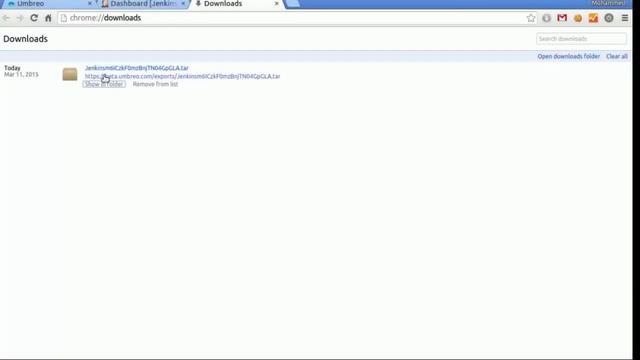Screen dimensions: 640x360
Task: Click the umbreo.com exports source URL
Action: click(182, 76)
